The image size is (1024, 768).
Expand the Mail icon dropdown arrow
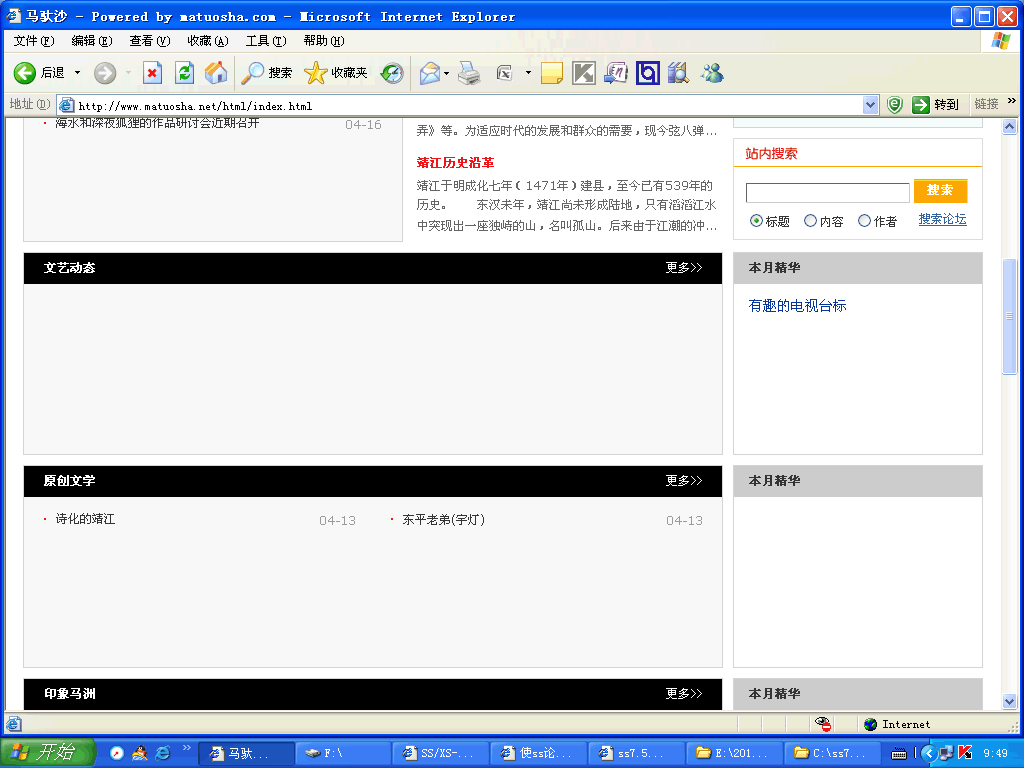pos(447,73)
